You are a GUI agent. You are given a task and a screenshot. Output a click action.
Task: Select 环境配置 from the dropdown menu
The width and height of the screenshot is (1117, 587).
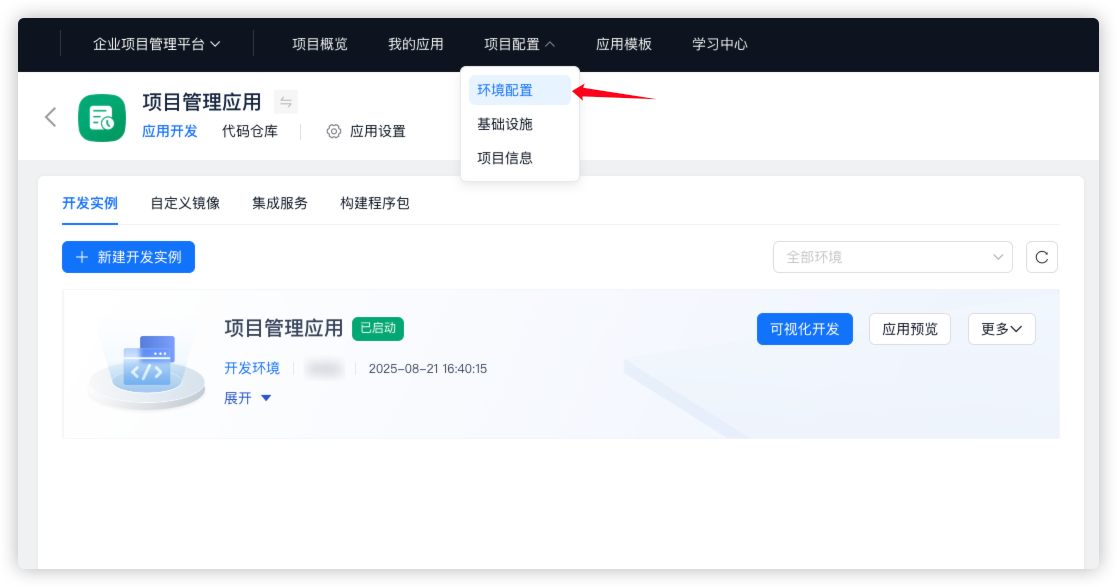505,90
